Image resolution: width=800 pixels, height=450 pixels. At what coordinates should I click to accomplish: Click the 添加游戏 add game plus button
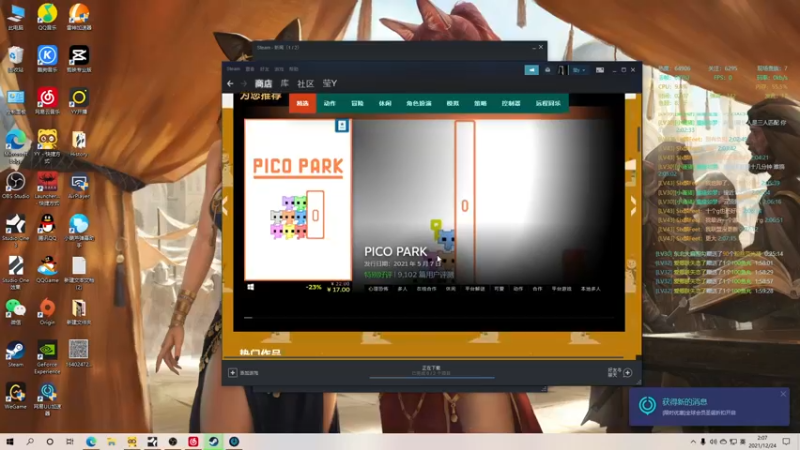coord(232,373)
